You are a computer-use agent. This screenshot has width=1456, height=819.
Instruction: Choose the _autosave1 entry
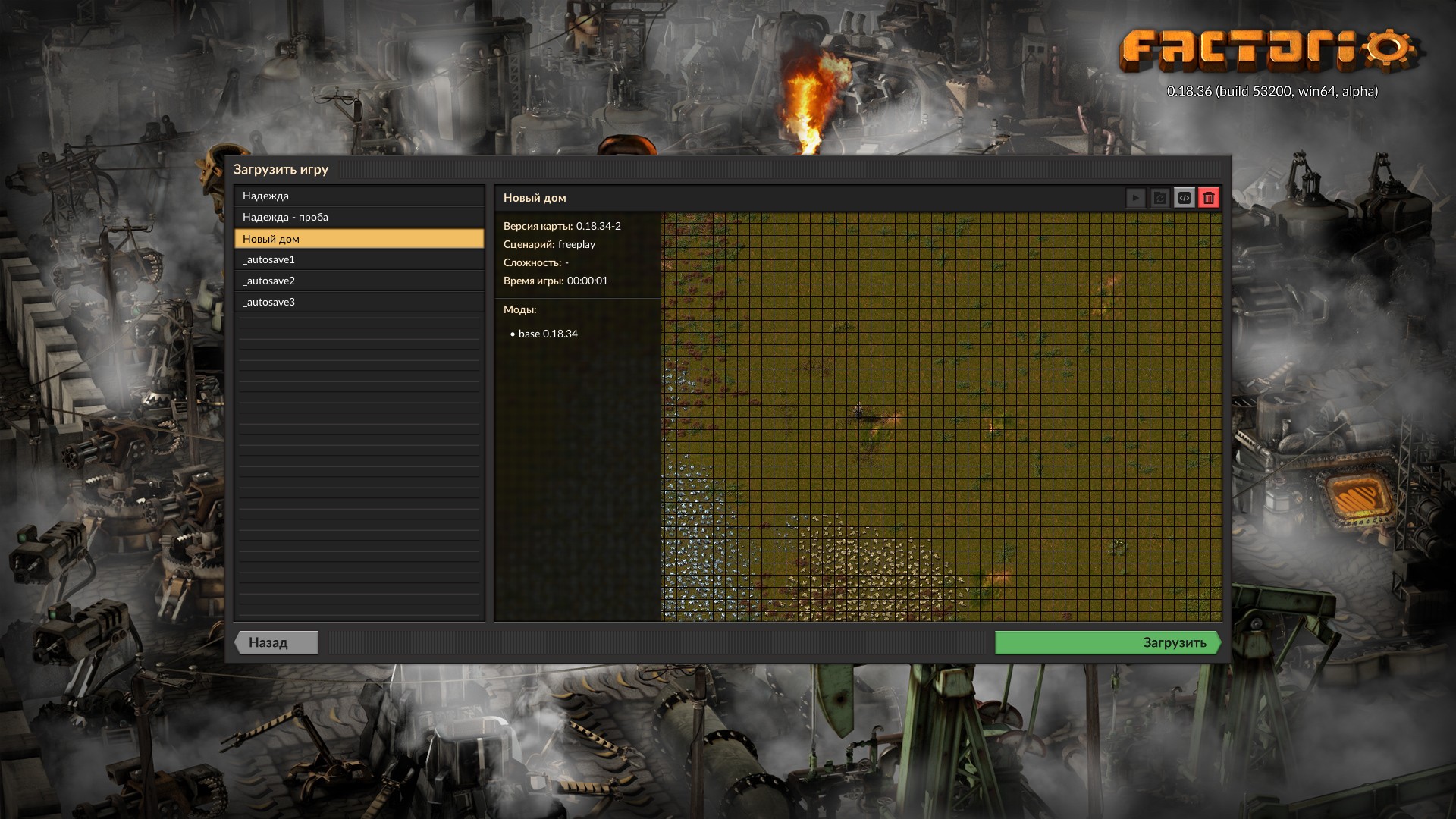click(x=359, y=259)
